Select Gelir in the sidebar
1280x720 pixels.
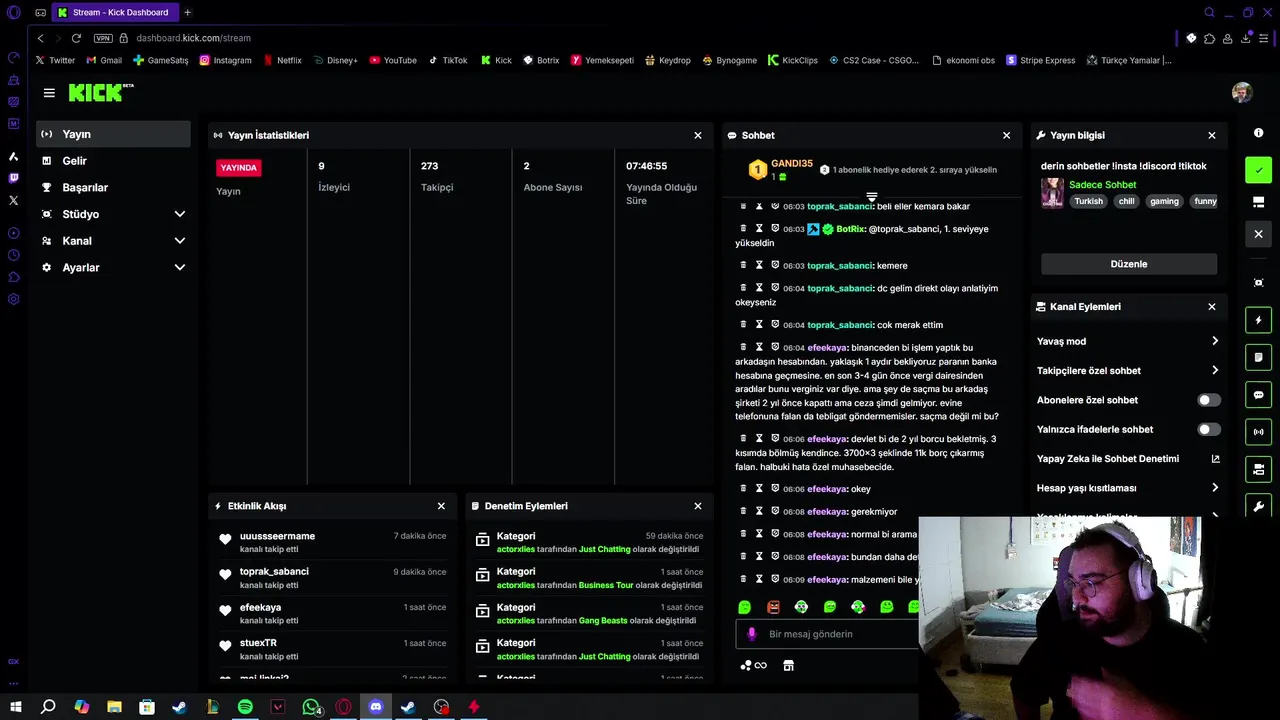pyautogui.click(x=114, y=161)
